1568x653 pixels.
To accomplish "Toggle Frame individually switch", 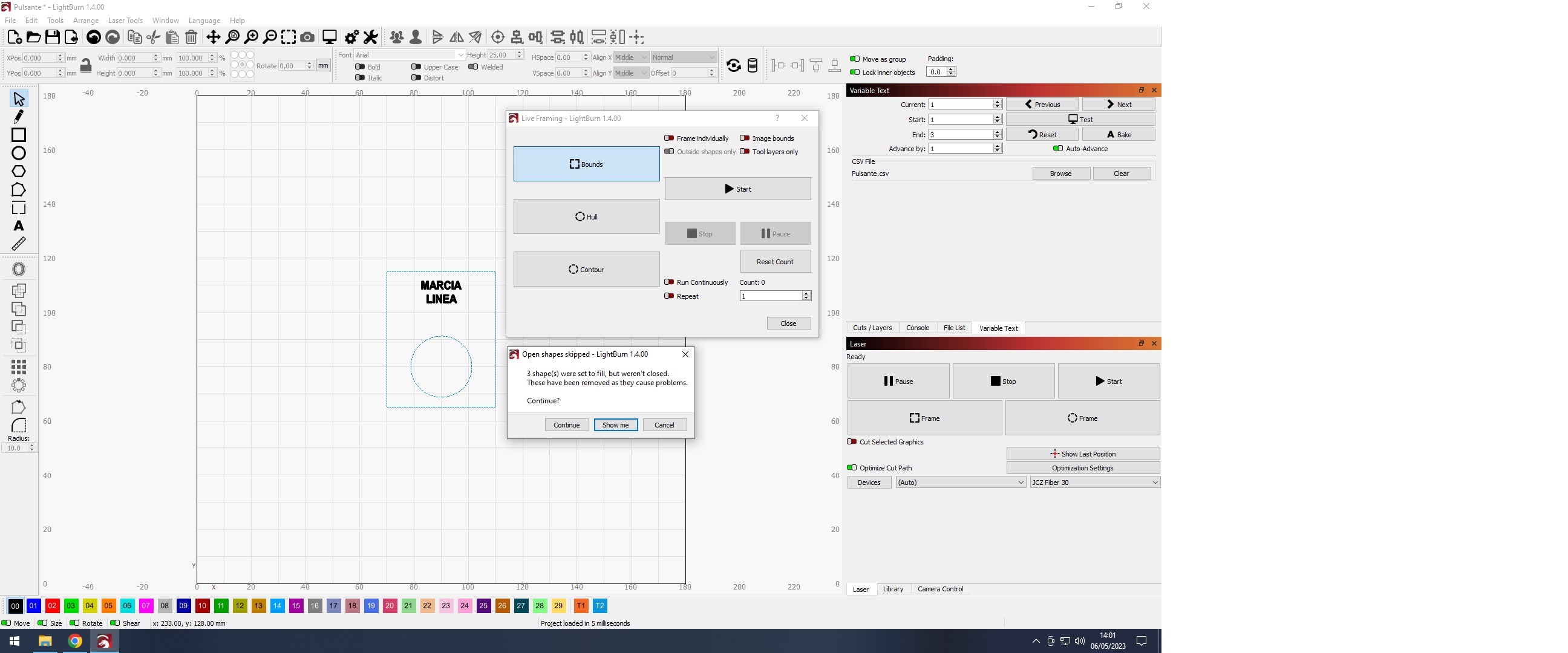I will (x=669, y=138).
